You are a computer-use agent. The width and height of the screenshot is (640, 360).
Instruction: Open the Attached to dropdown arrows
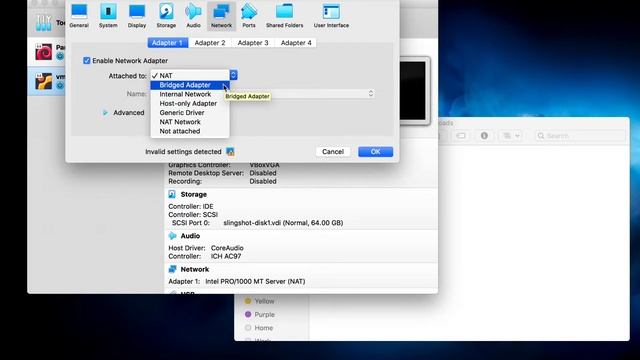tap(233, 75)
